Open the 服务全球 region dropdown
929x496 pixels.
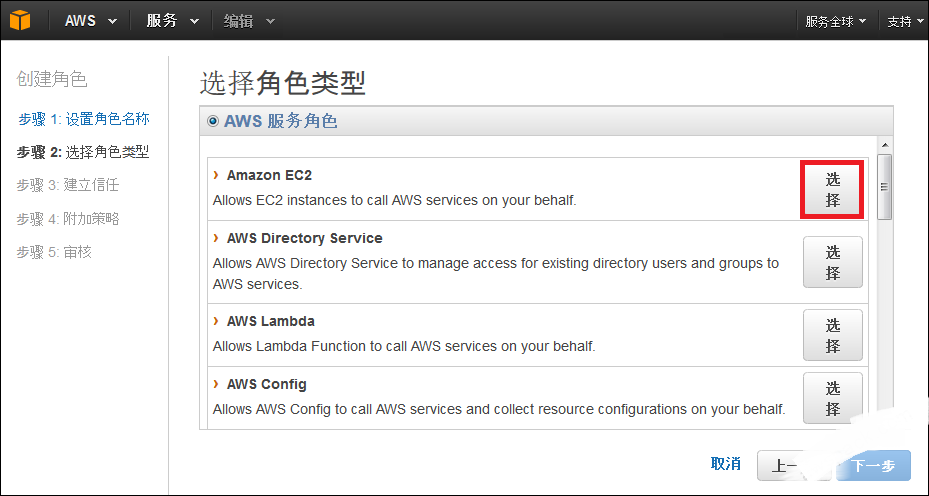[x=835, y=21]
